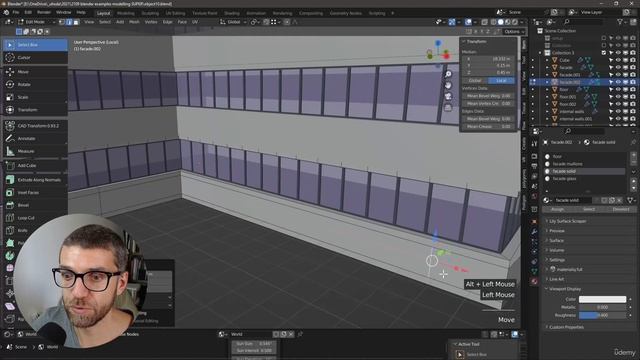Screen dimensions: 640x360
Task: Open the Options dropdown in viewport header
Action: [513, 31]
